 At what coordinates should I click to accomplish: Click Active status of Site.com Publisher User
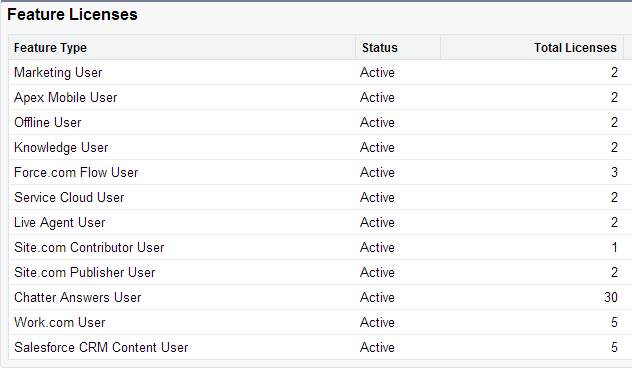(x=377, y=272)
